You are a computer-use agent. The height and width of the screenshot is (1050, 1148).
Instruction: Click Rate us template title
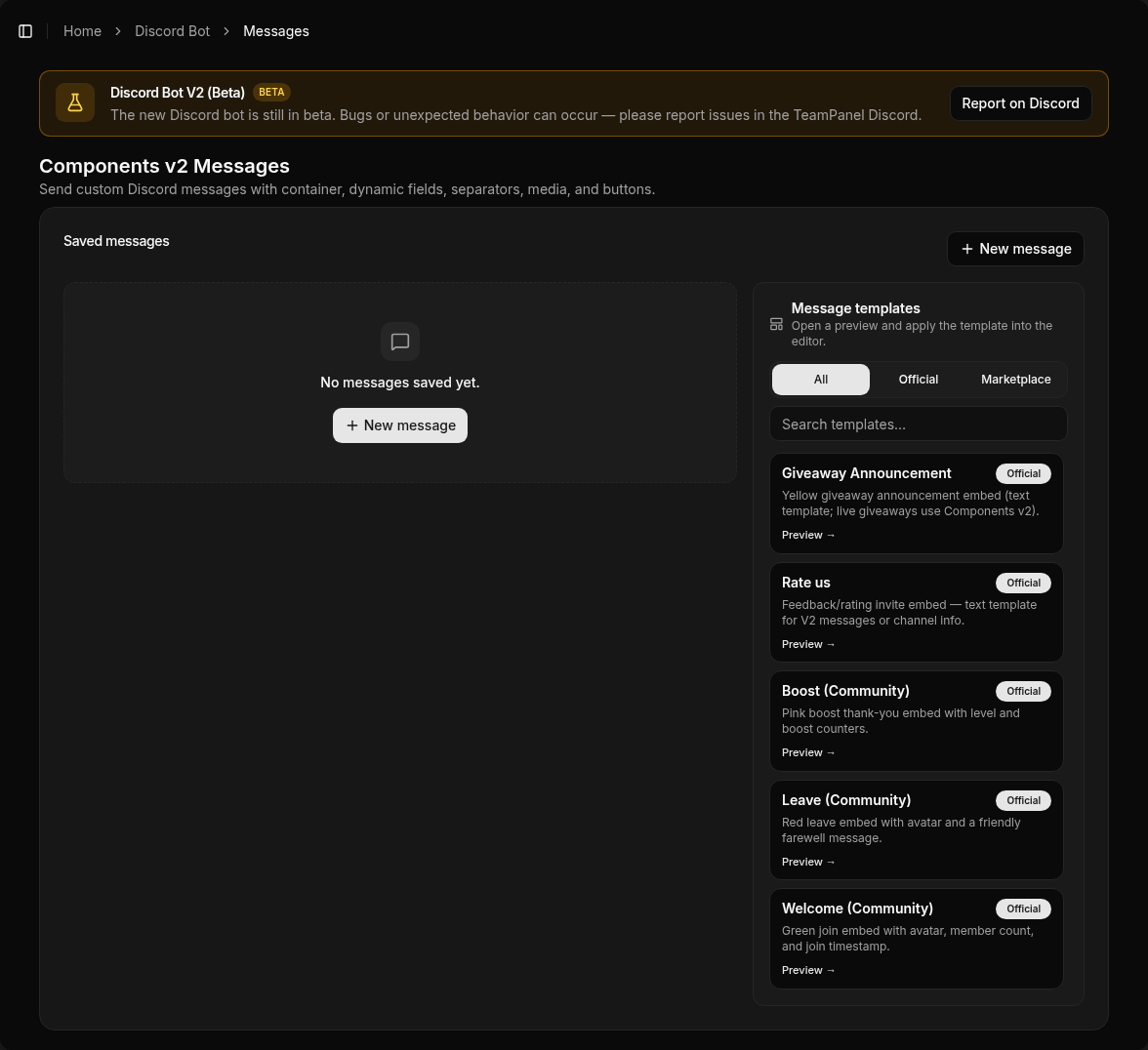pyautogui.click(x=806, y=583)
